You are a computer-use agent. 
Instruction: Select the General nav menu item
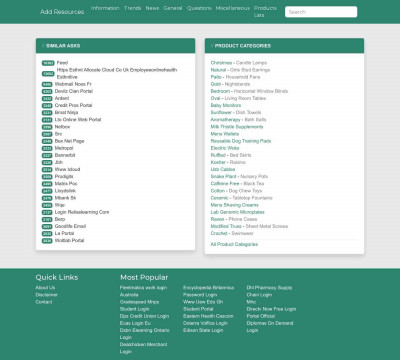click(x=173, y=8)
